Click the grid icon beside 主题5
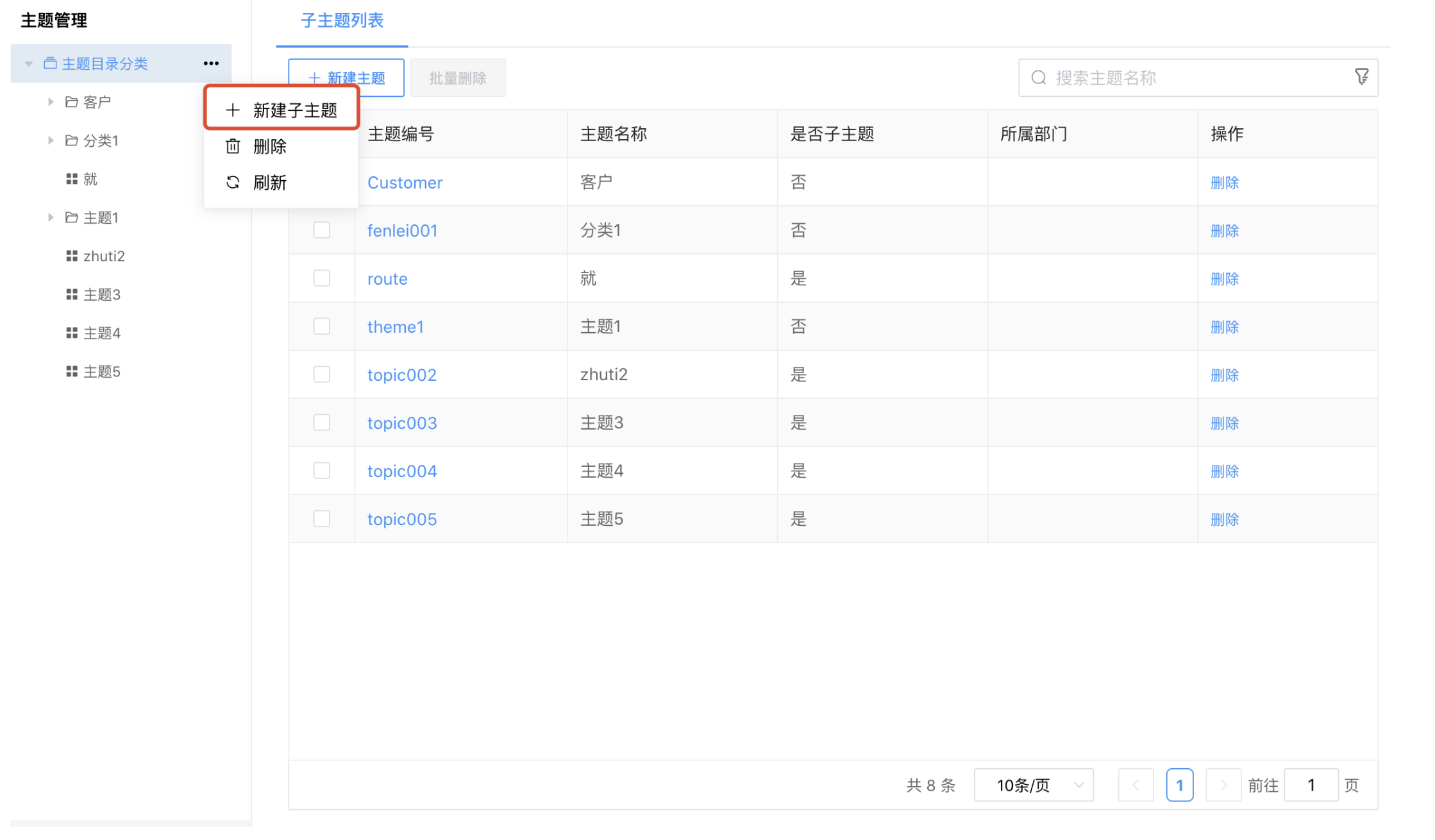The height and width of the screenshot is (840, 1435). 72,371
